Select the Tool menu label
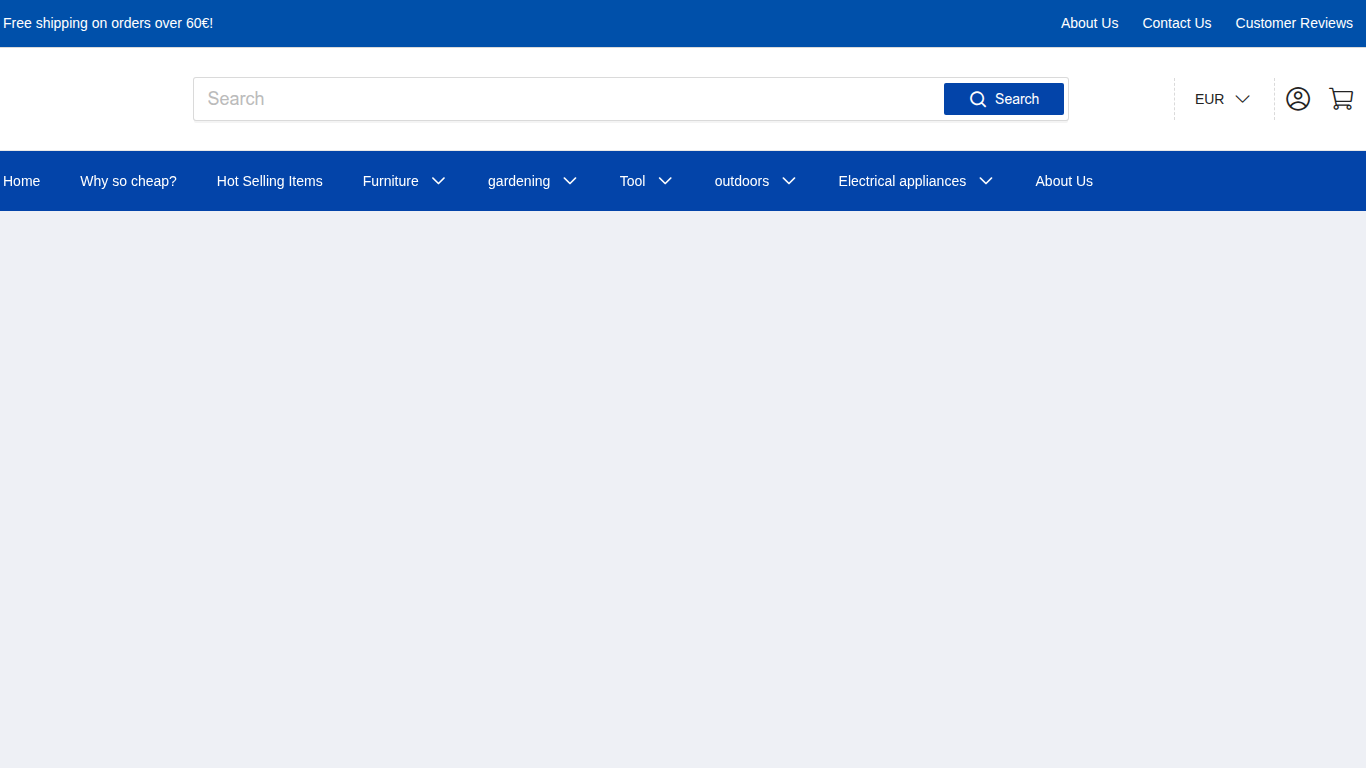 click(633, 181)
